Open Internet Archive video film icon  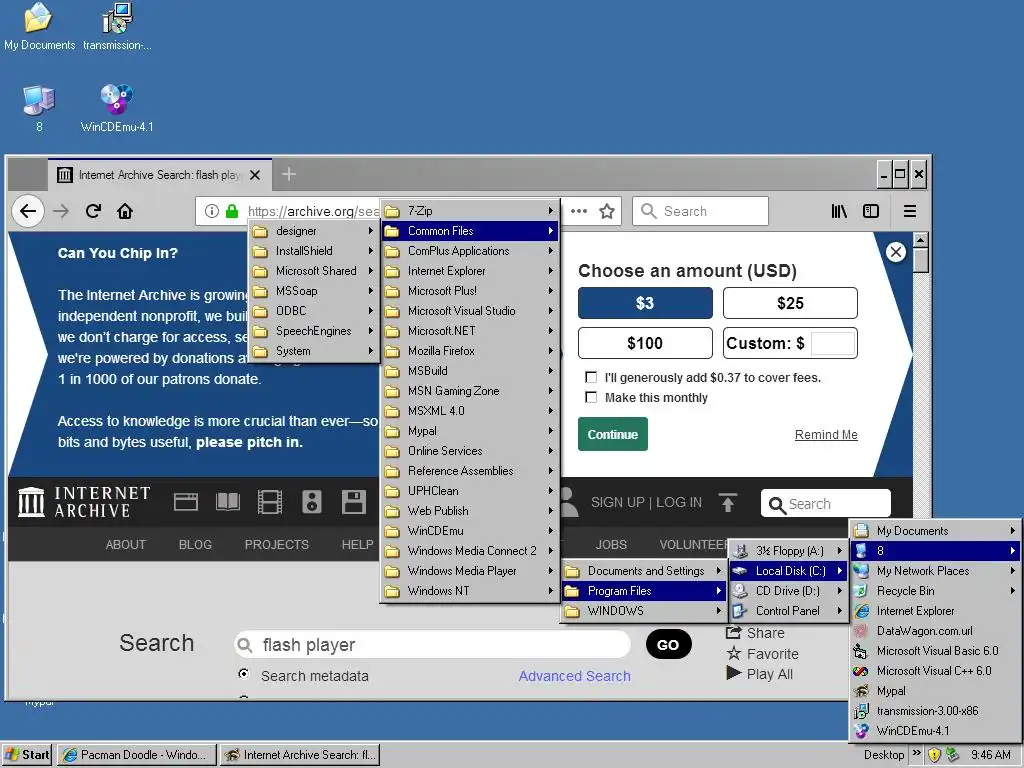pos(270,502)
